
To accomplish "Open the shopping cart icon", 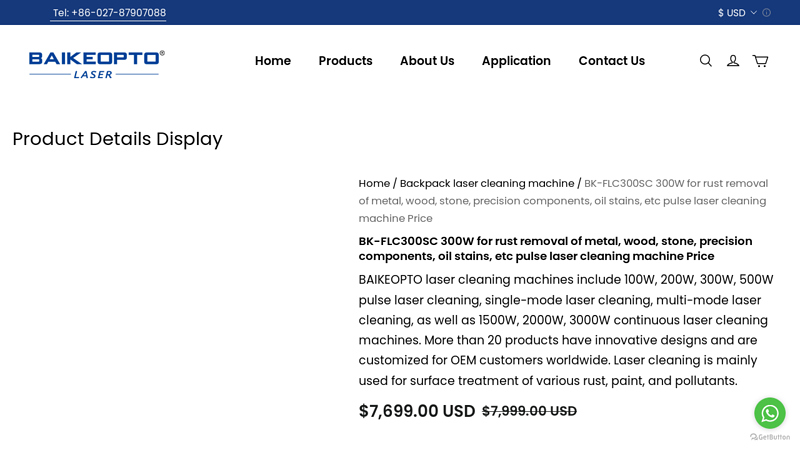I will [760, 61].
